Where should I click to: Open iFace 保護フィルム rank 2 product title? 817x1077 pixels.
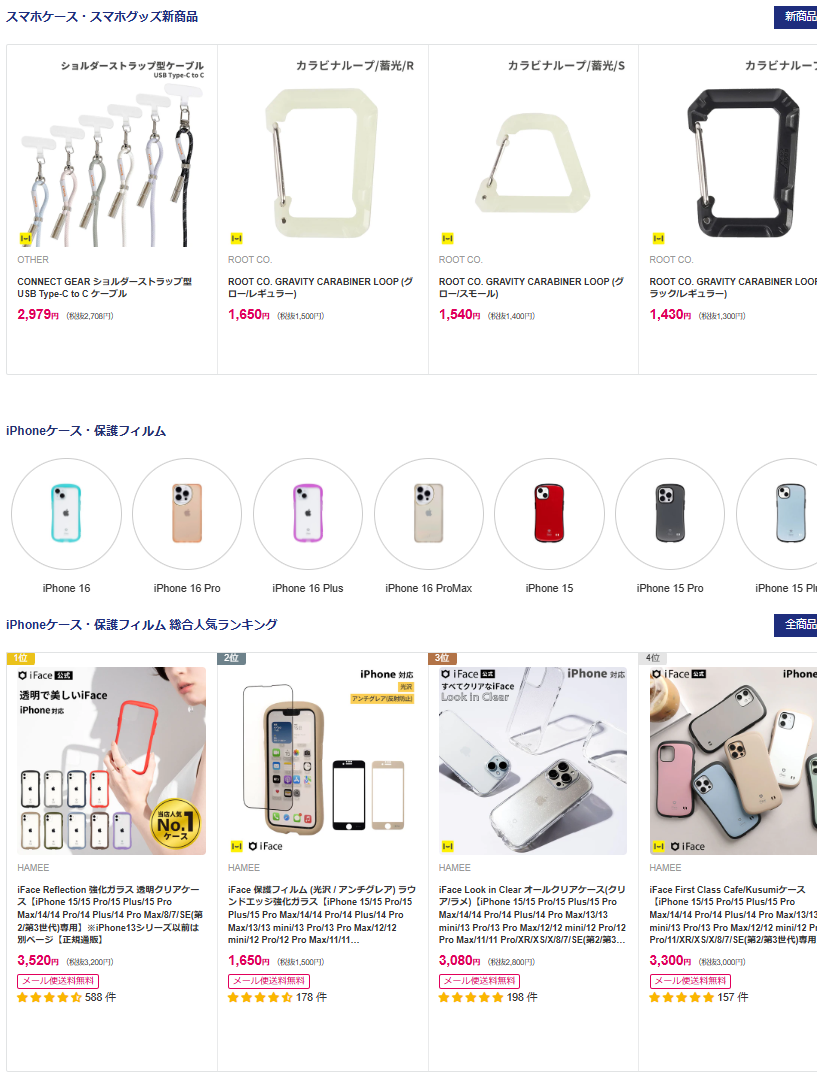click(x=322, y=914)
